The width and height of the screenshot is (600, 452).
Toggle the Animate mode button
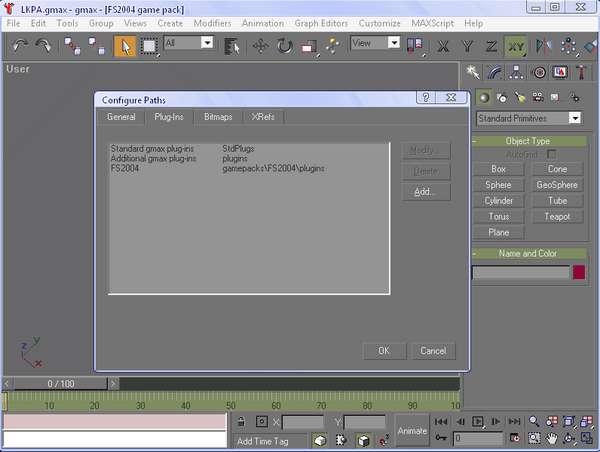click(x=412, y=430)
